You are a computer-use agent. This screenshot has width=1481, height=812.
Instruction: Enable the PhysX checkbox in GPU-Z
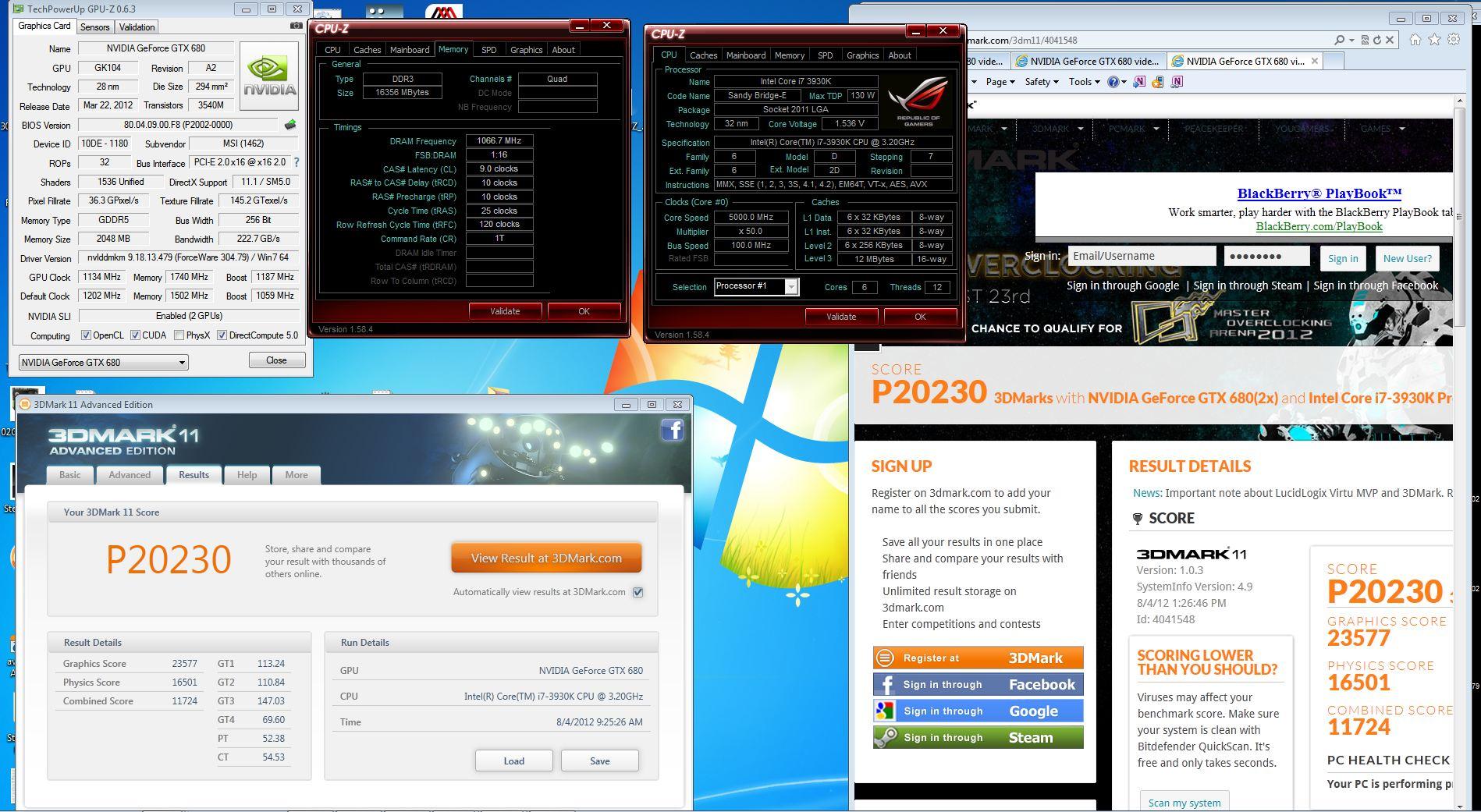(x=179, y=335)
